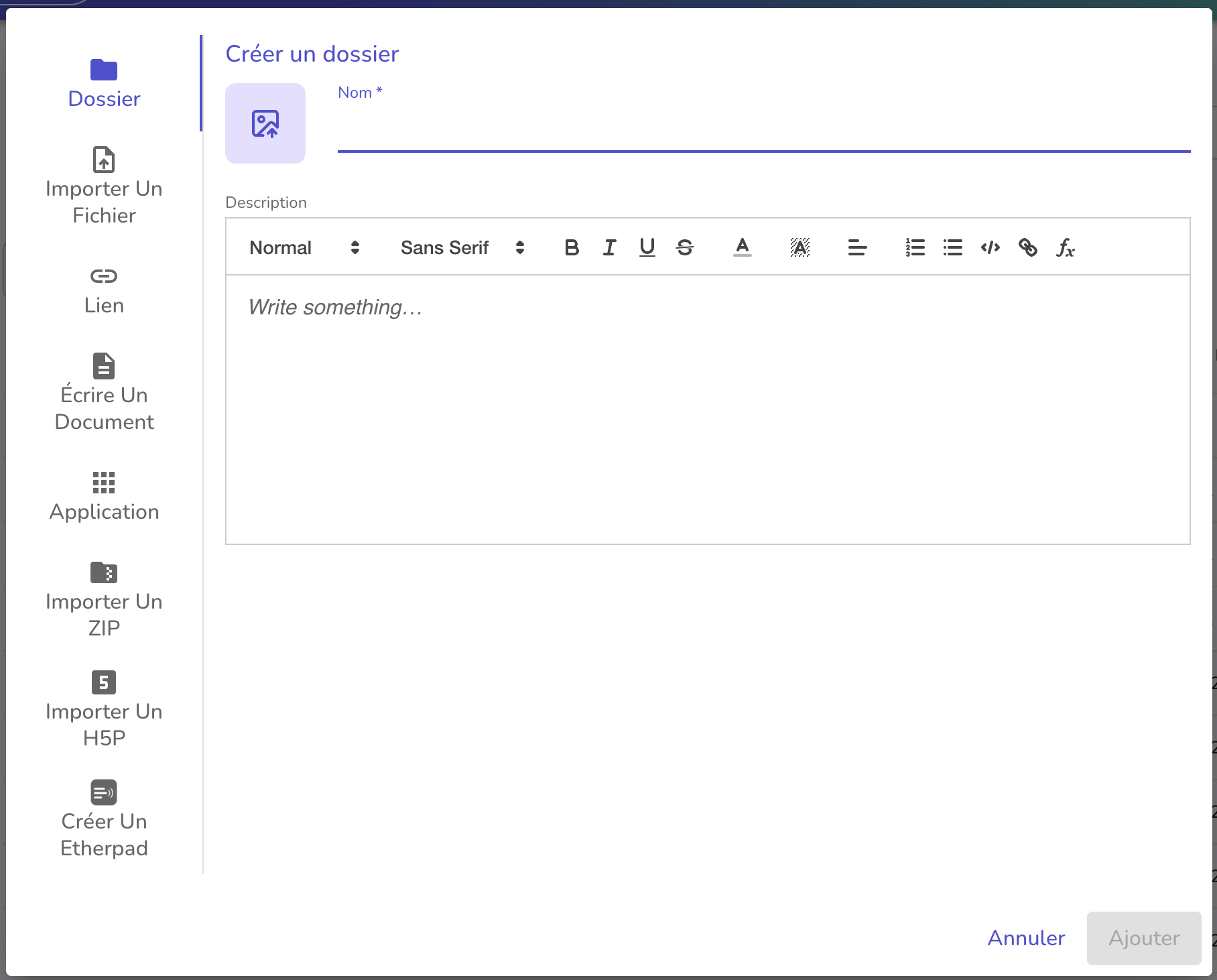
Task: Open the text background highlight picker
Action: (x=799, y=248)
